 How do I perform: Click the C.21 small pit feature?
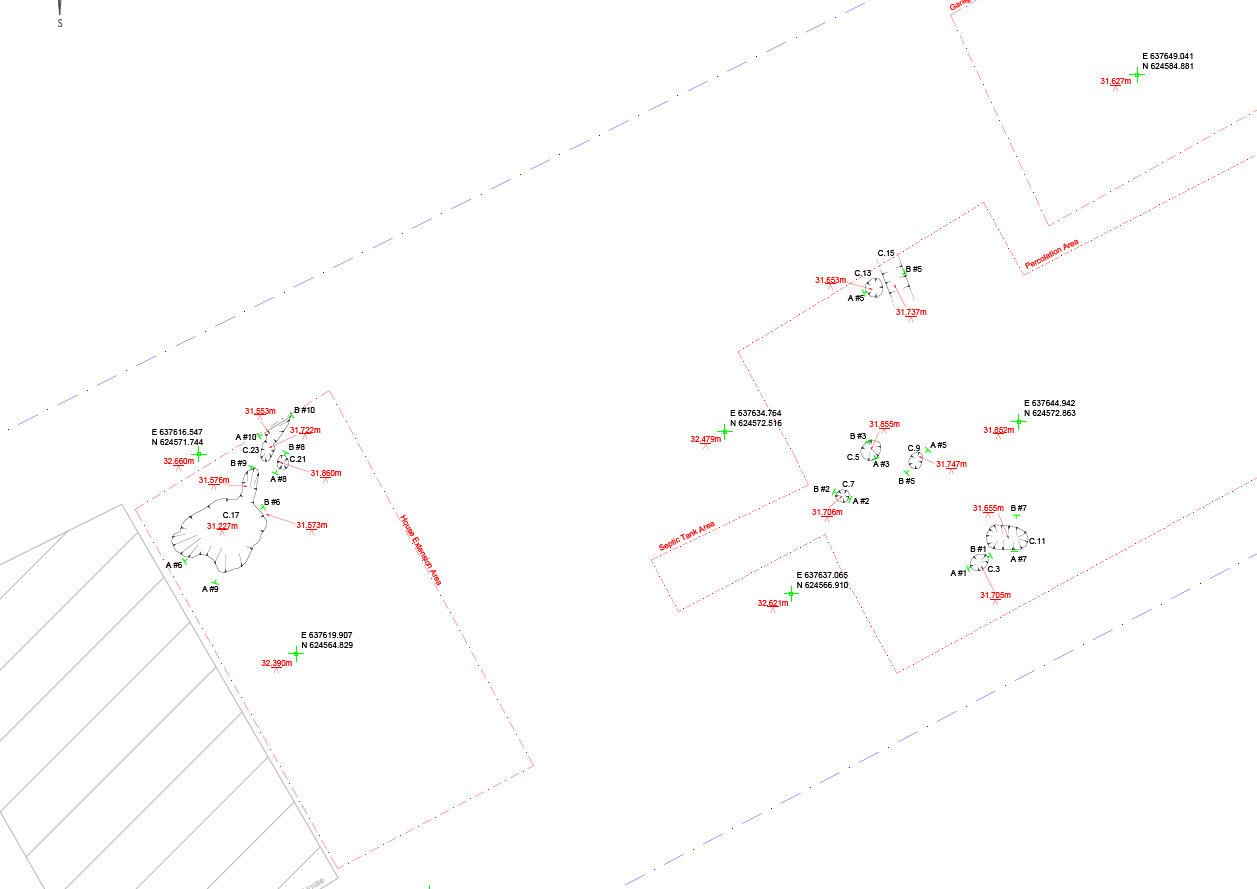[x=283, y=461]
